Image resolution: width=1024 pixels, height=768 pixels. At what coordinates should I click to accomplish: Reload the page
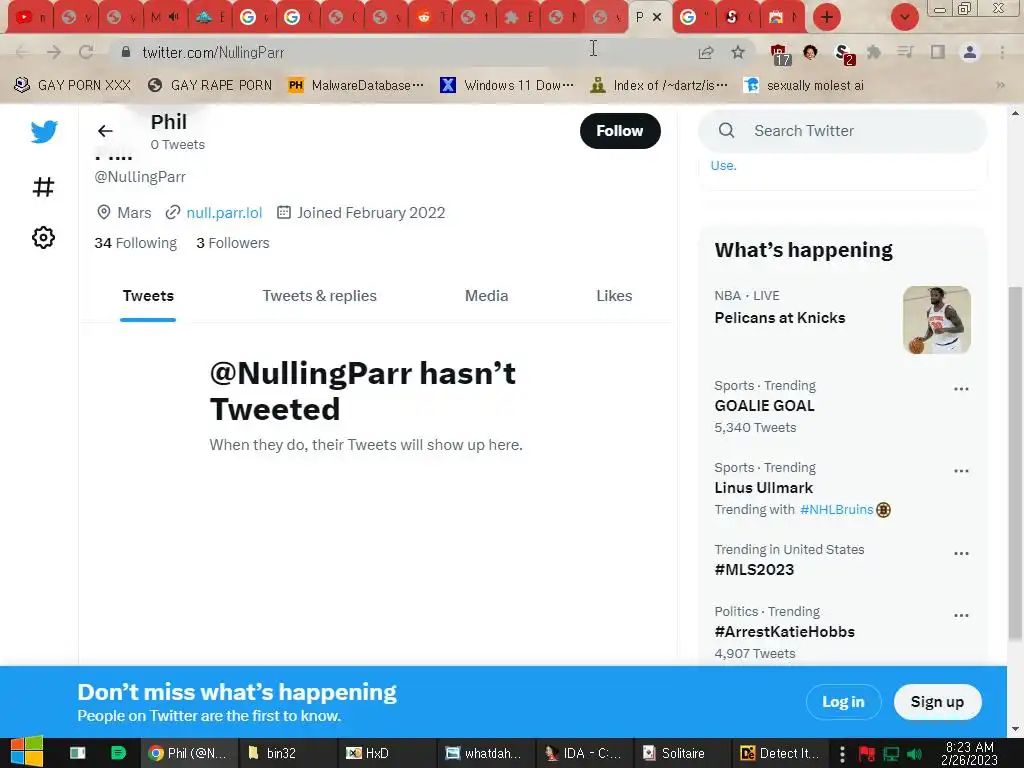click(x=86, y=52)
